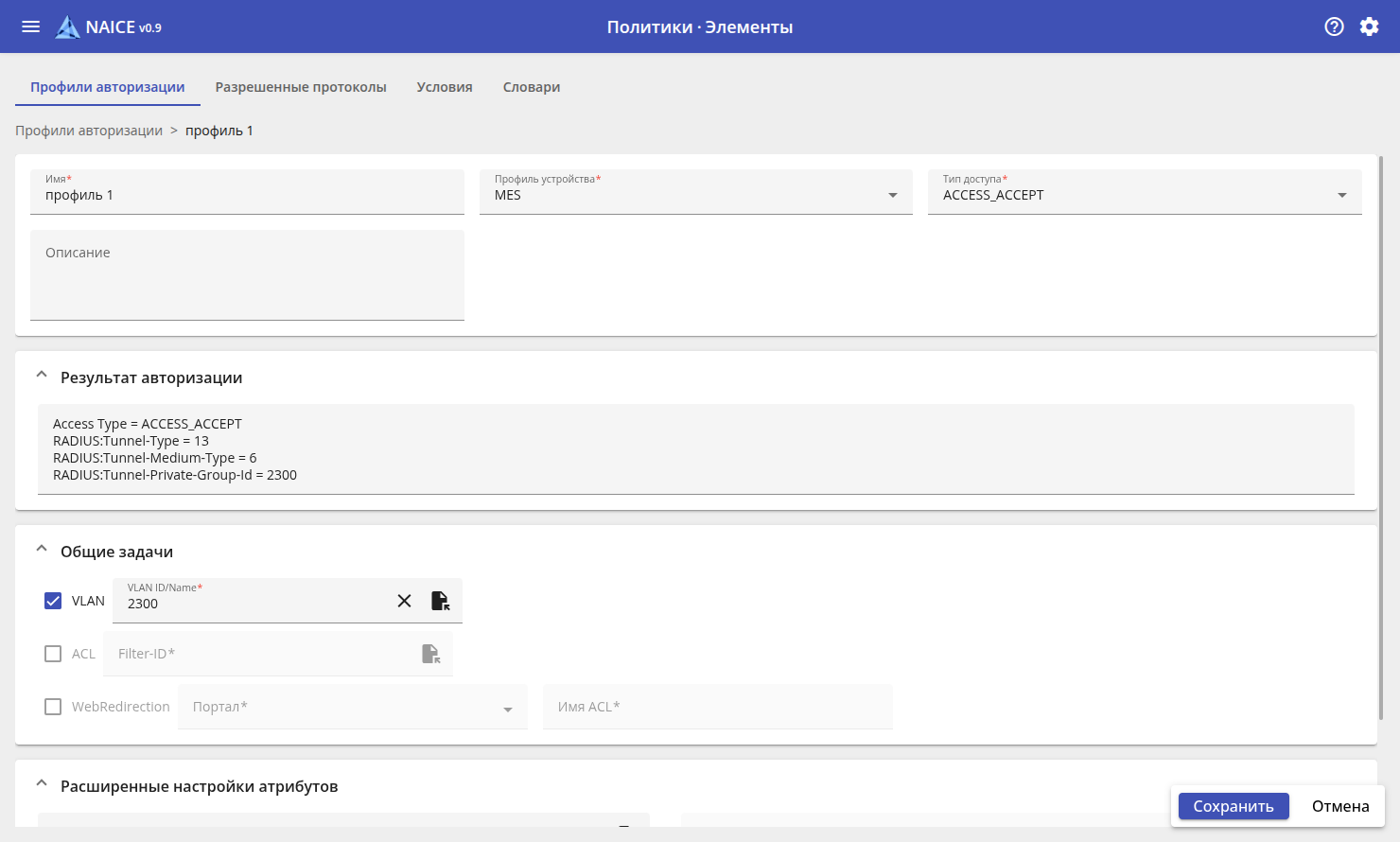
Task: Clear the VLAN ID/Name field value
Action: pyautogui.click(x=404, y=601)
